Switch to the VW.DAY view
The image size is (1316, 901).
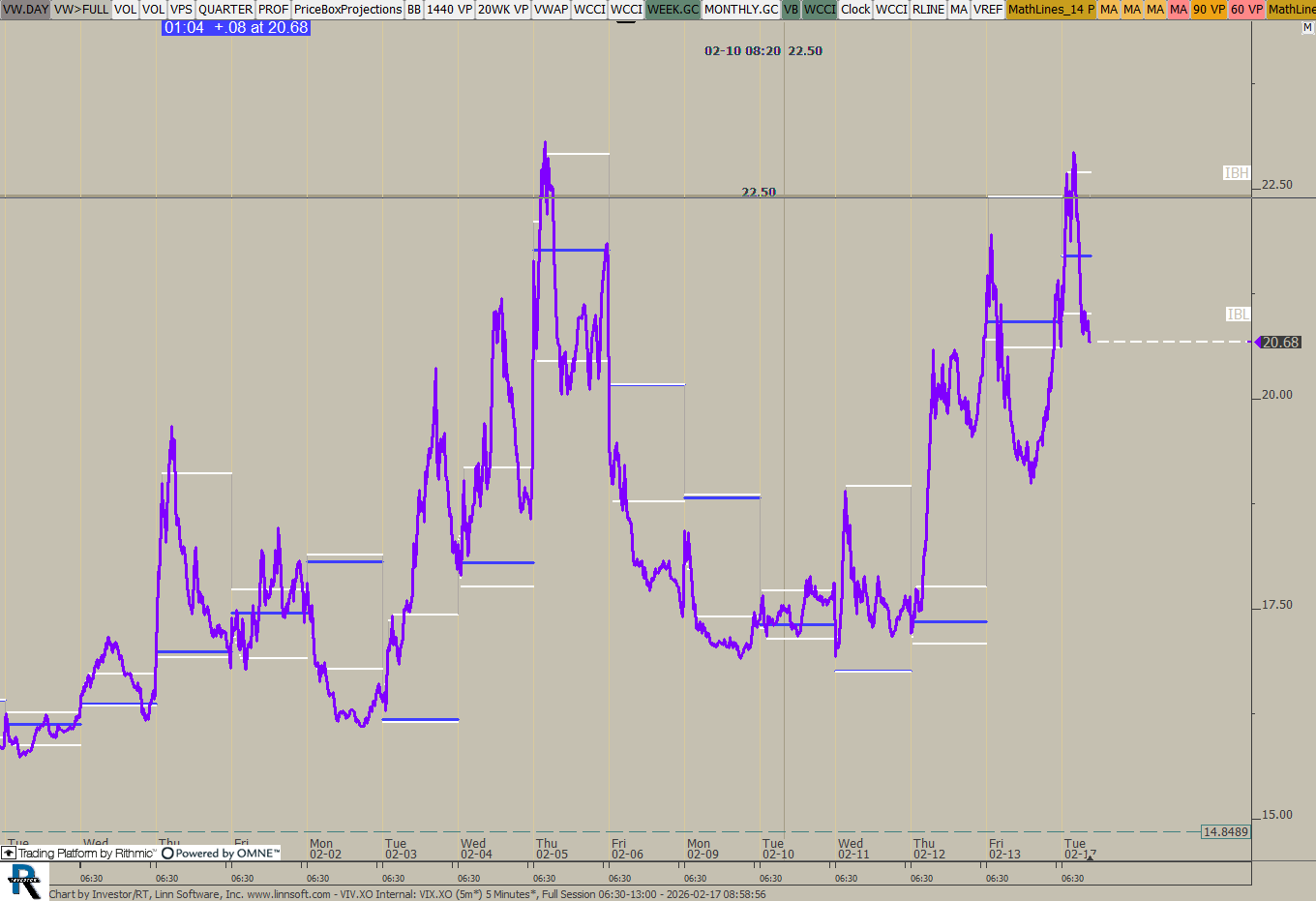tap(25, 10)
